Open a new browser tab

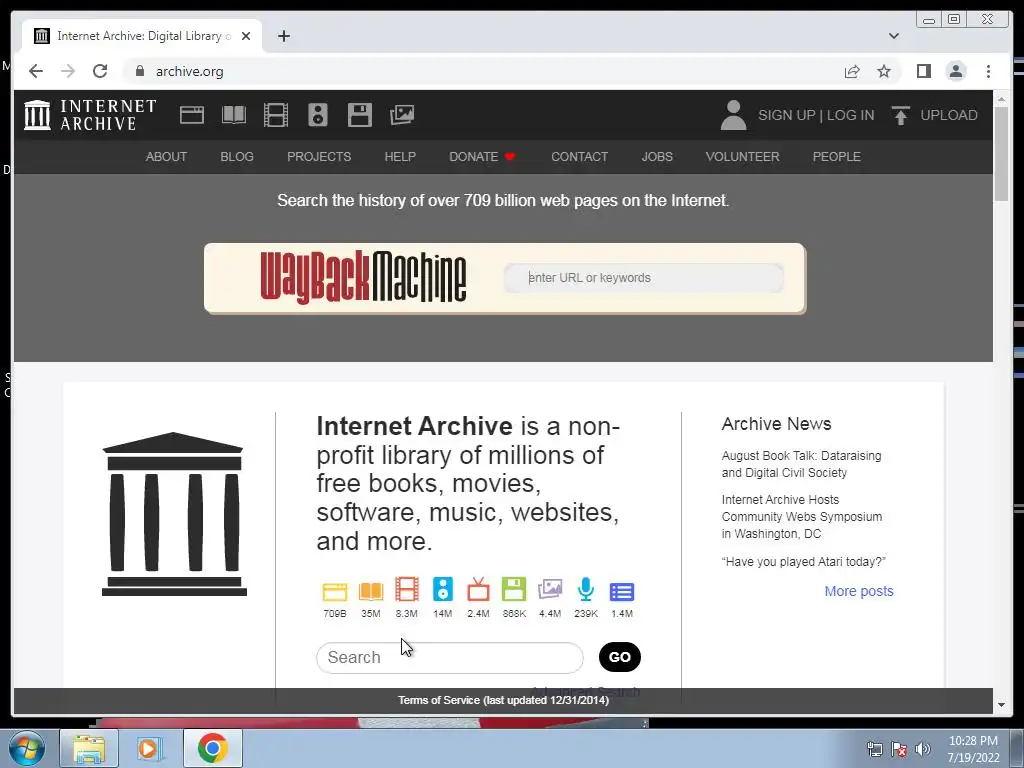point(283,36)
